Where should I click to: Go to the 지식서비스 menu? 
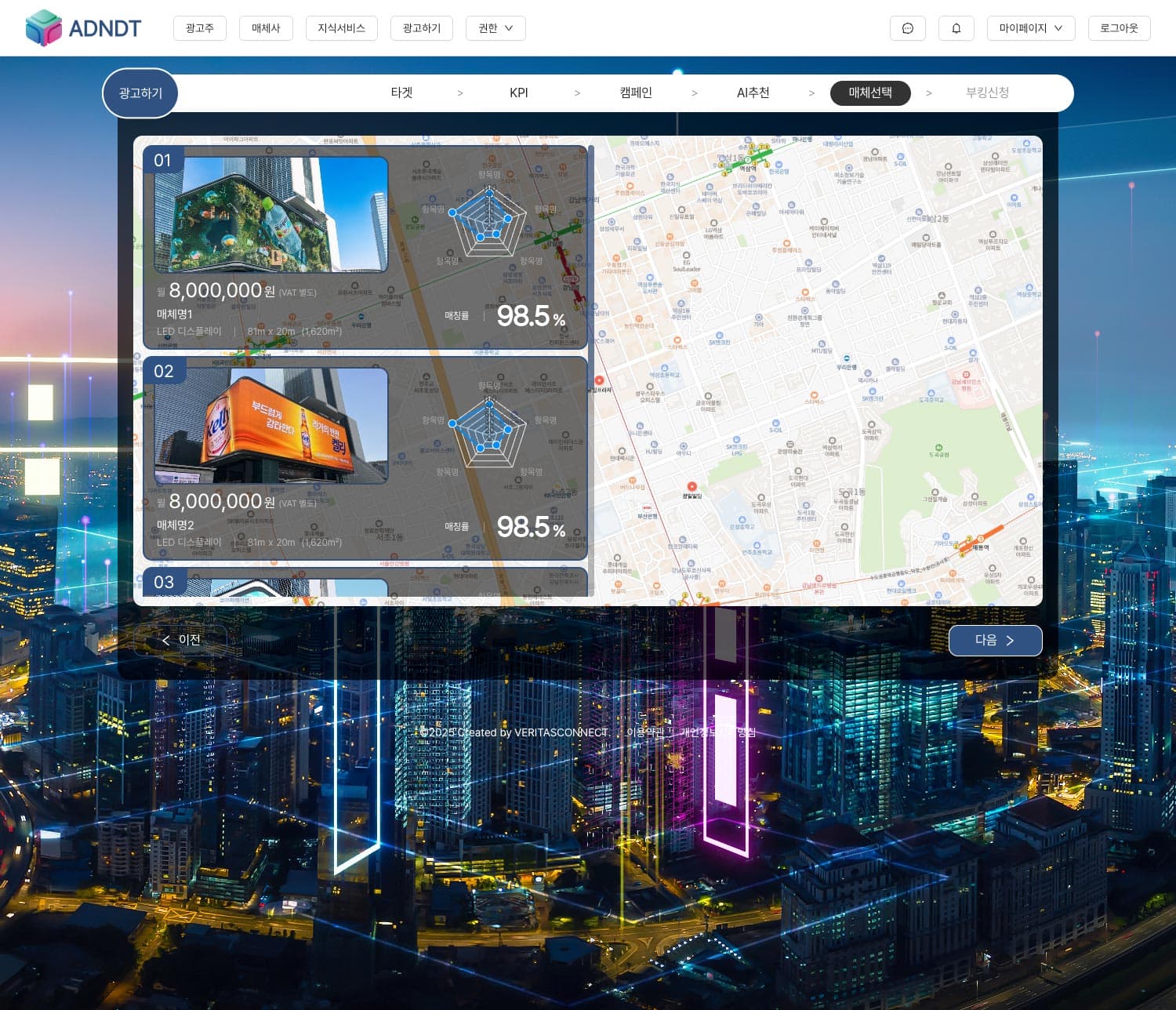tap(341, 28)
